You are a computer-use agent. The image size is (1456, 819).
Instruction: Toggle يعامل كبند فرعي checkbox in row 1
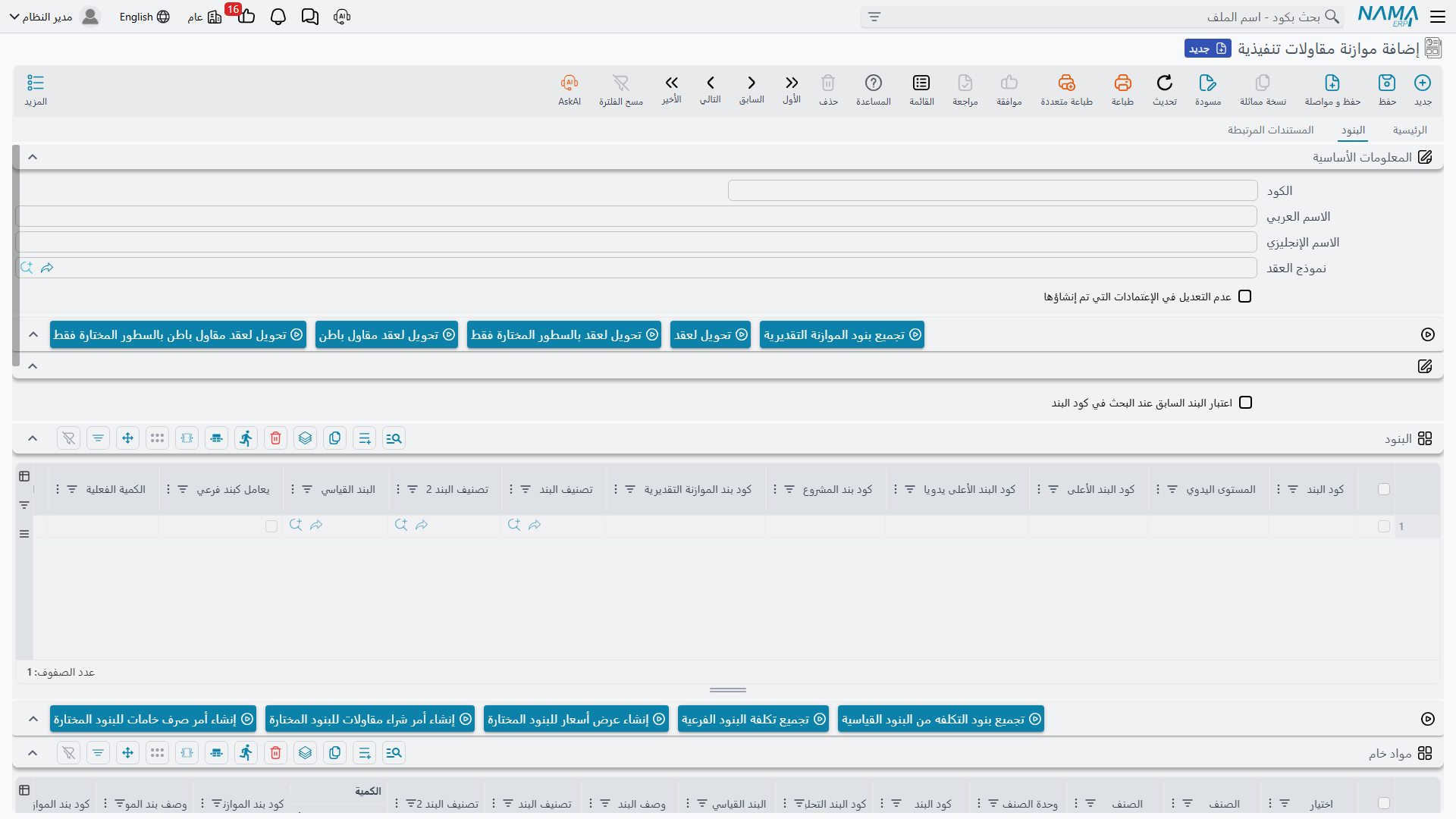(271, 526)
